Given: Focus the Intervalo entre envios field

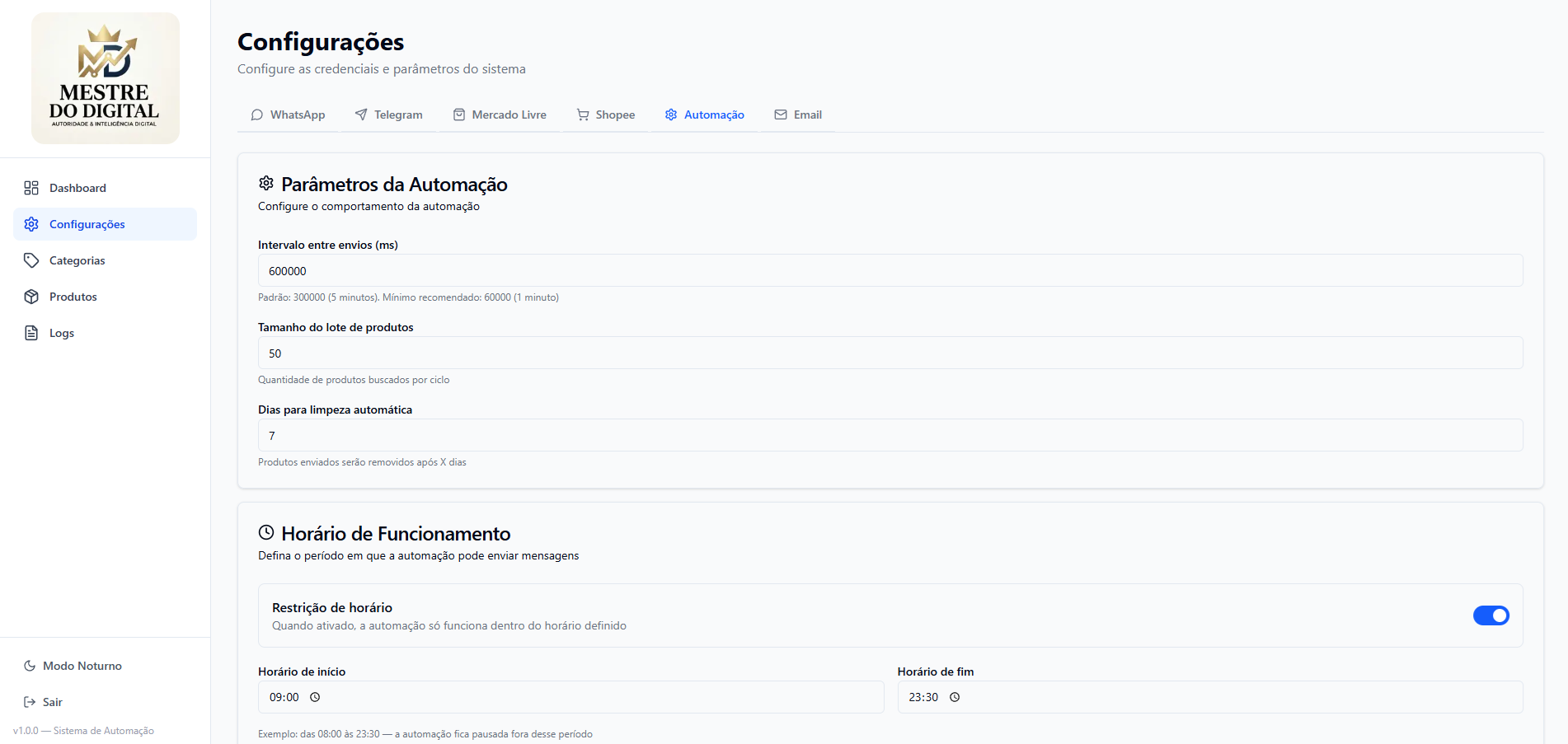Looking at the screenshot, I should (890, 271).
